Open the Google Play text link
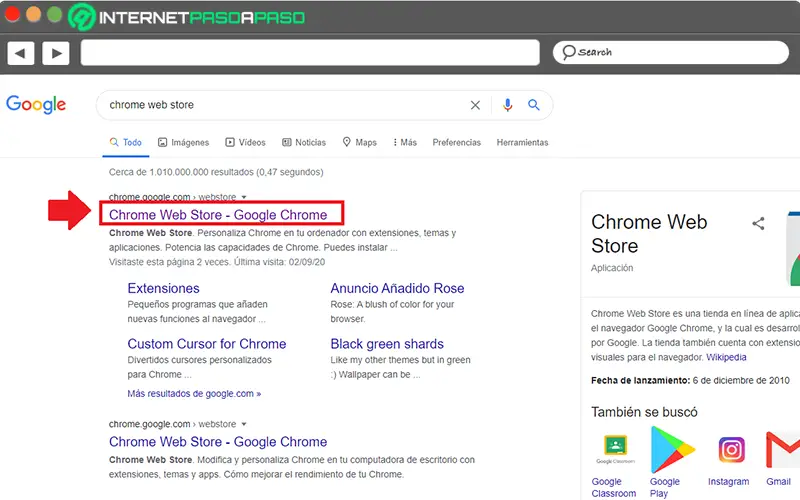Viewport: 800px width, 500px height. click(664, 487)
